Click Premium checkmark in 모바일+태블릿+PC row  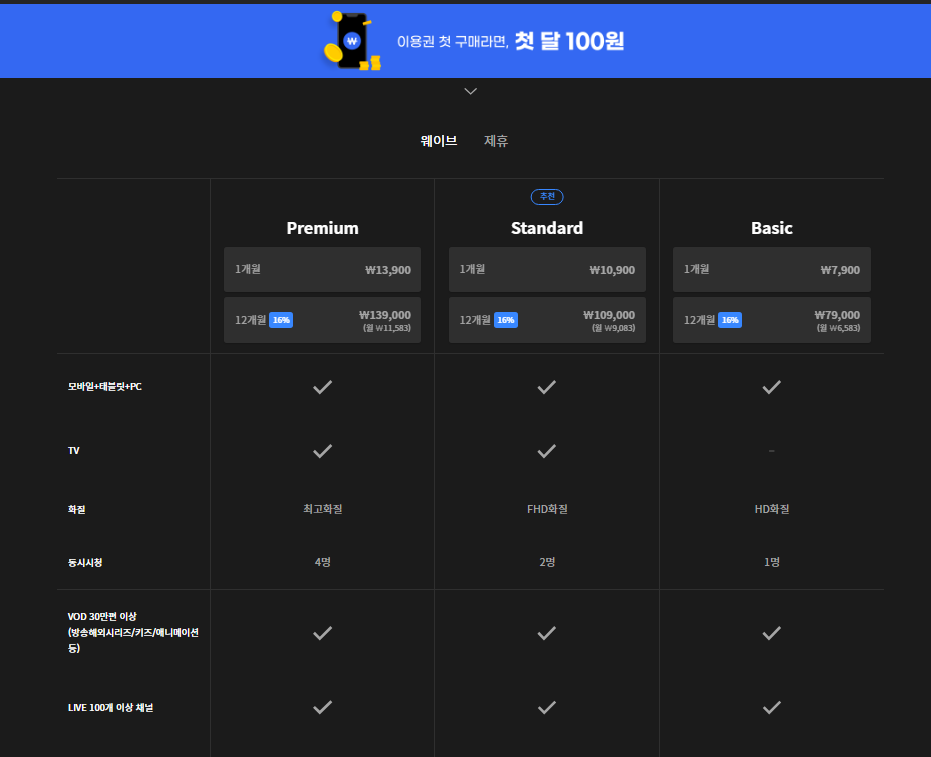click(x=322, y=387)
